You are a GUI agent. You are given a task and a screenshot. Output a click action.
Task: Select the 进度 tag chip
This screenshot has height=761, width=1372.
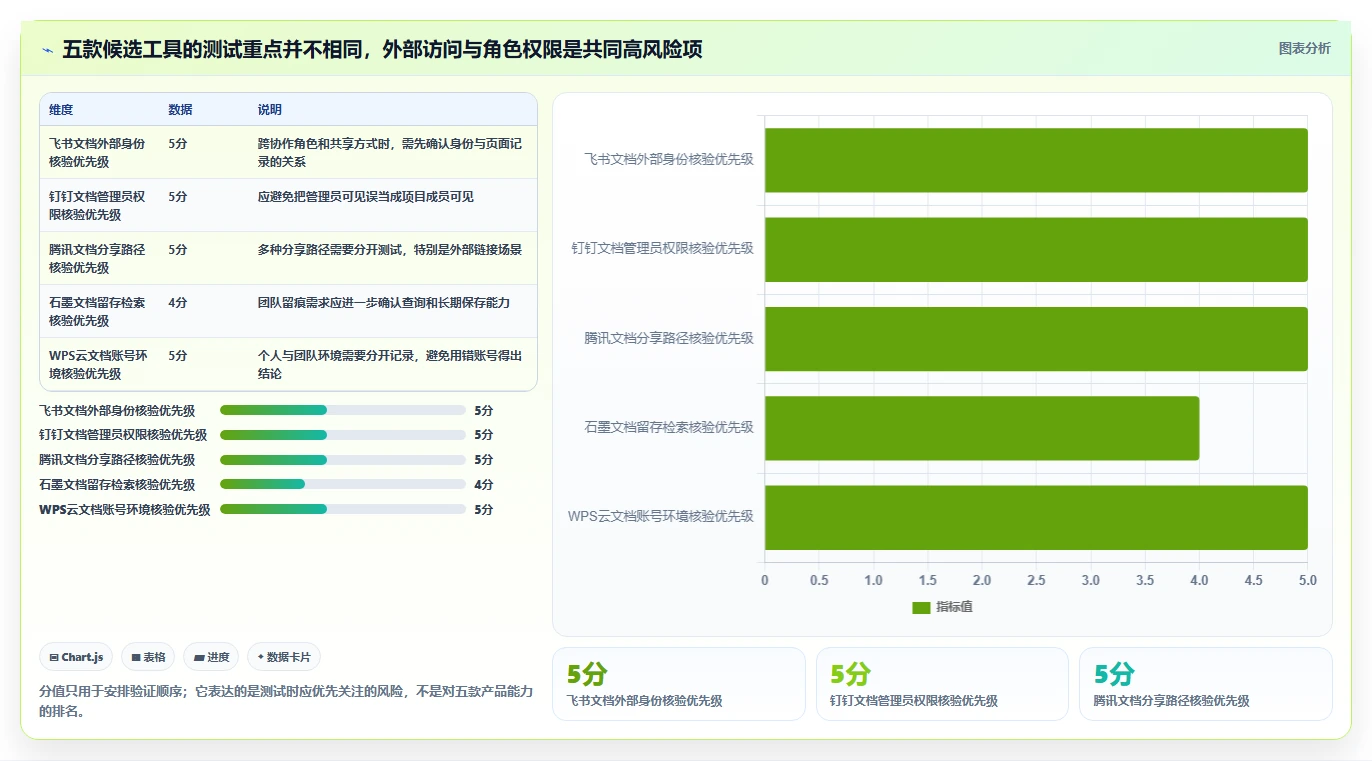tap(211, 657)
